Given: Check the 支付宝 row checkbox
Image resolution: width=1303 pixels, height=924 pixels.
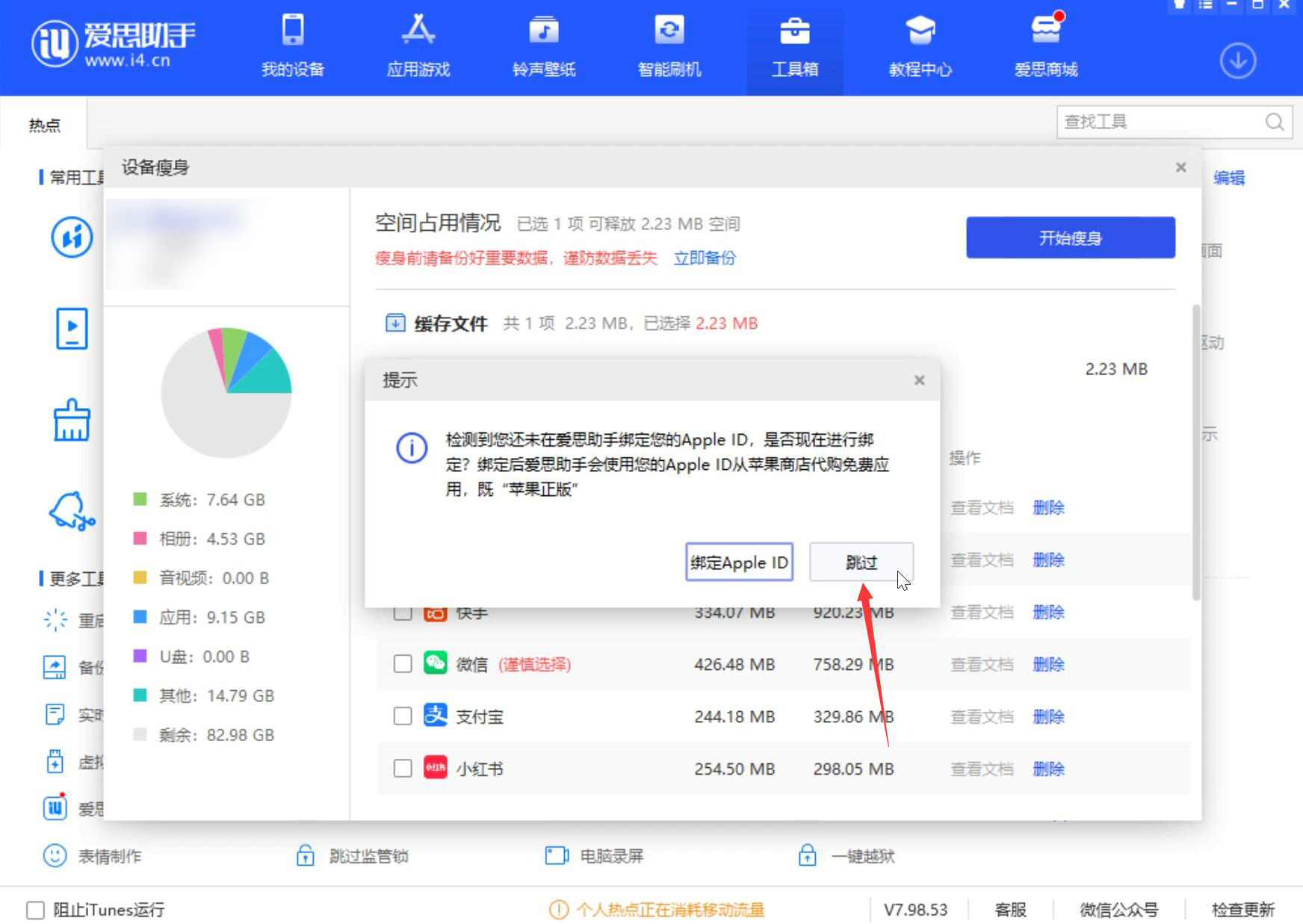Looking at the screenshot, I should [403, 716].
